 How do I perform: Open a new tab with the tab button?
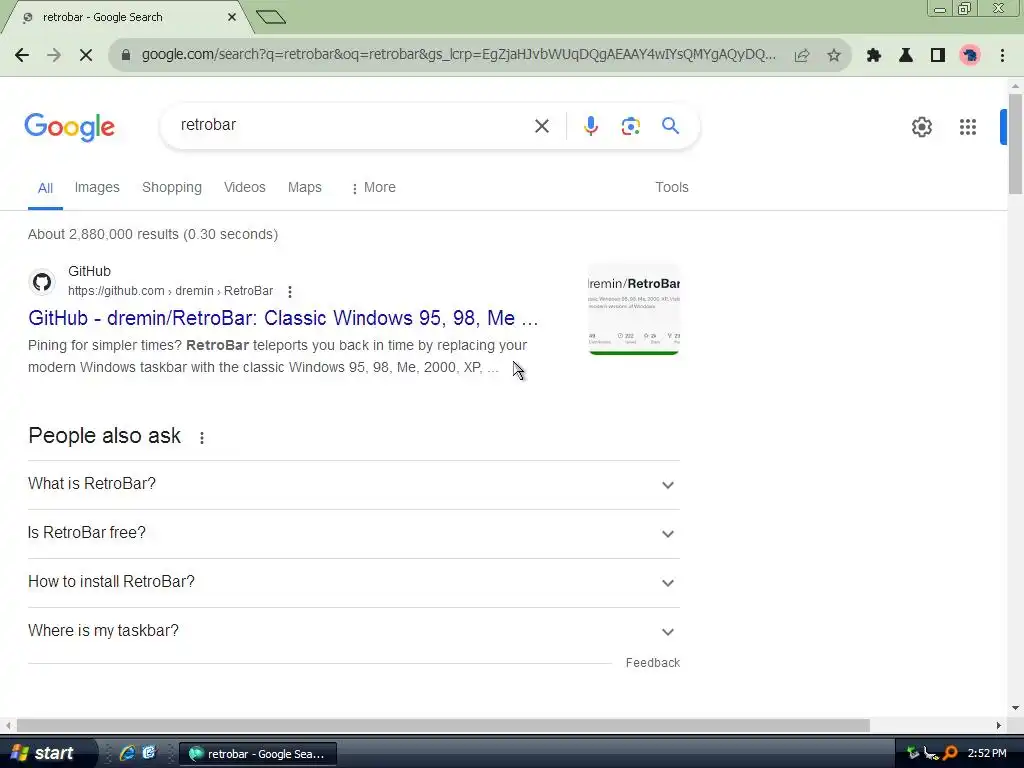coord(270,17)
